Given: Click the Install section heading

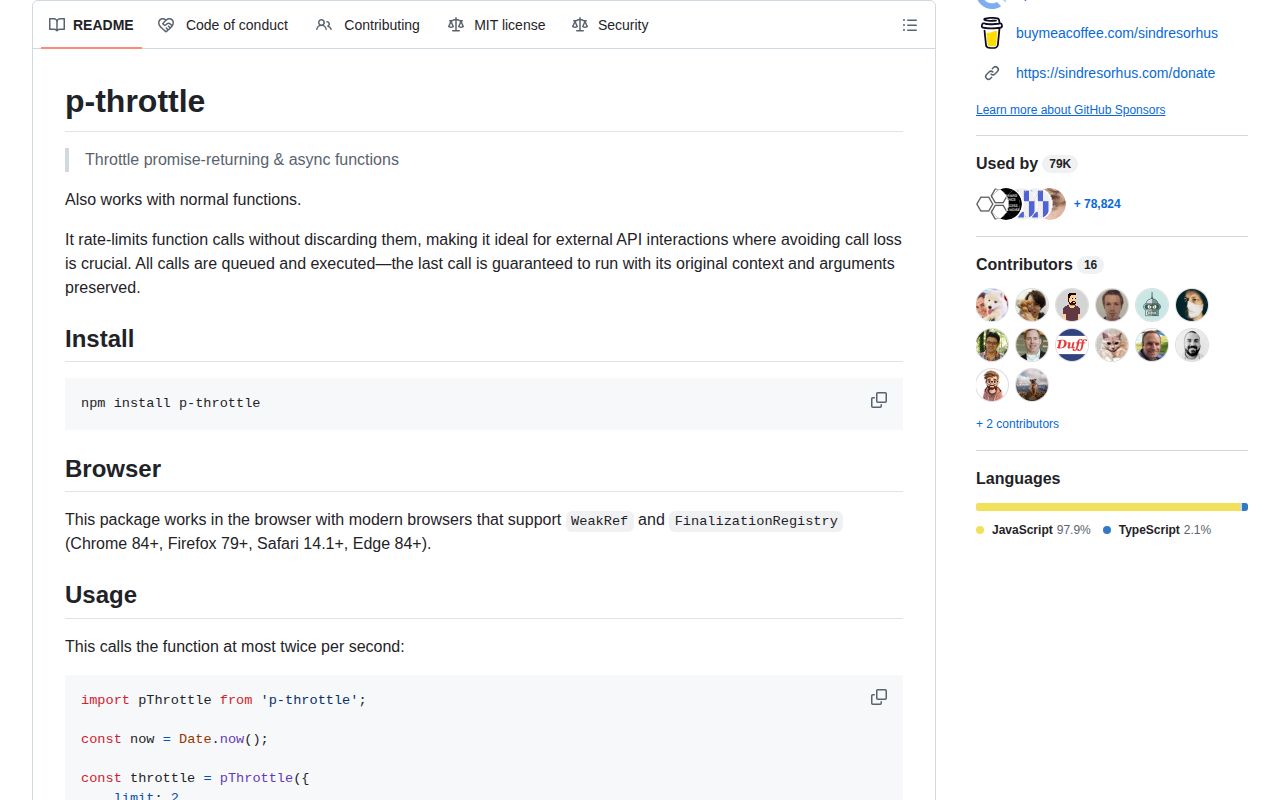Looking at the screenshot, I should (x=99, y=339).
